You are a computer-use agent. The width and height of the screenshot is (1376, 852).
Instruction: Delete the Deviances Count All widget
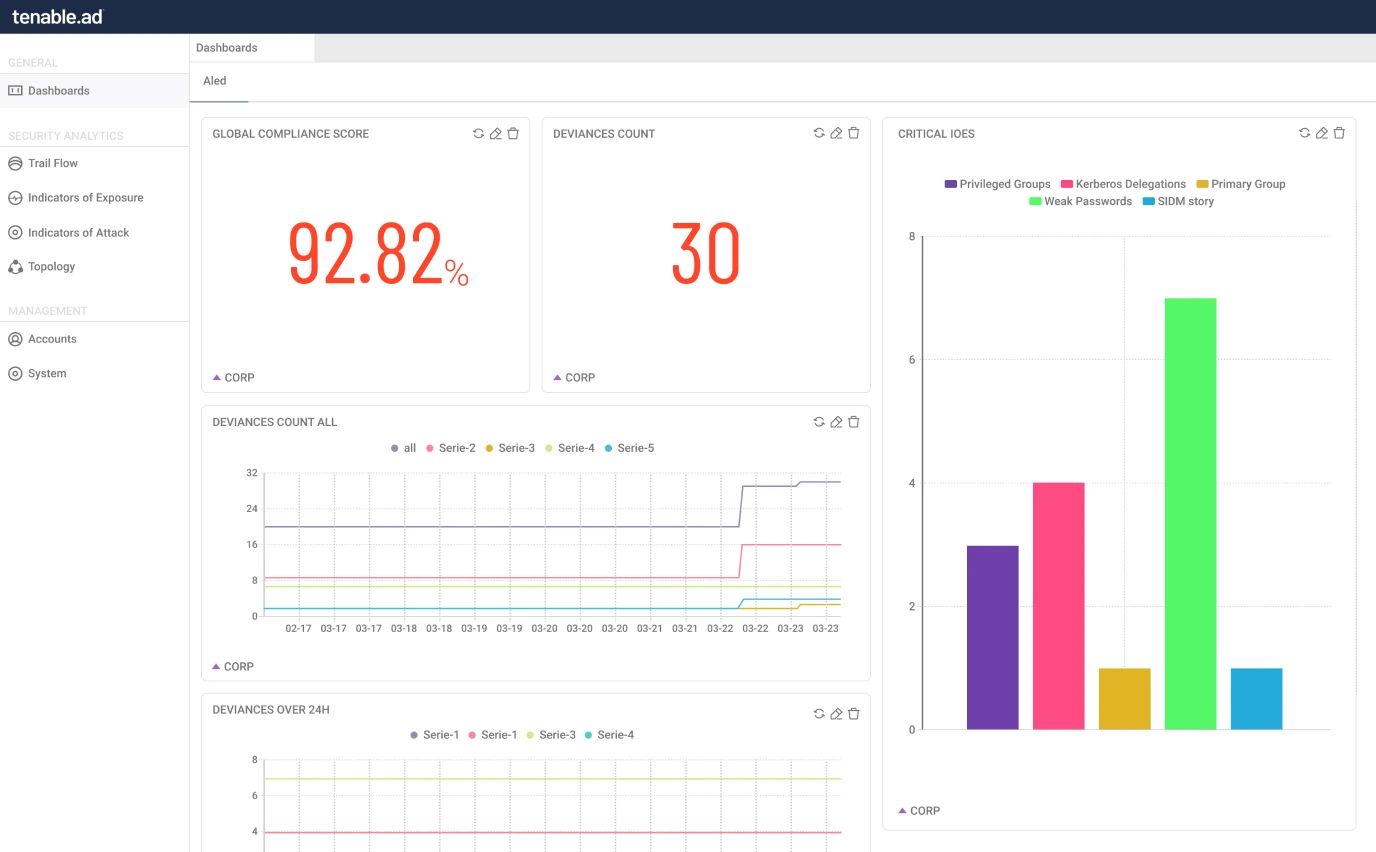point(854,422)
